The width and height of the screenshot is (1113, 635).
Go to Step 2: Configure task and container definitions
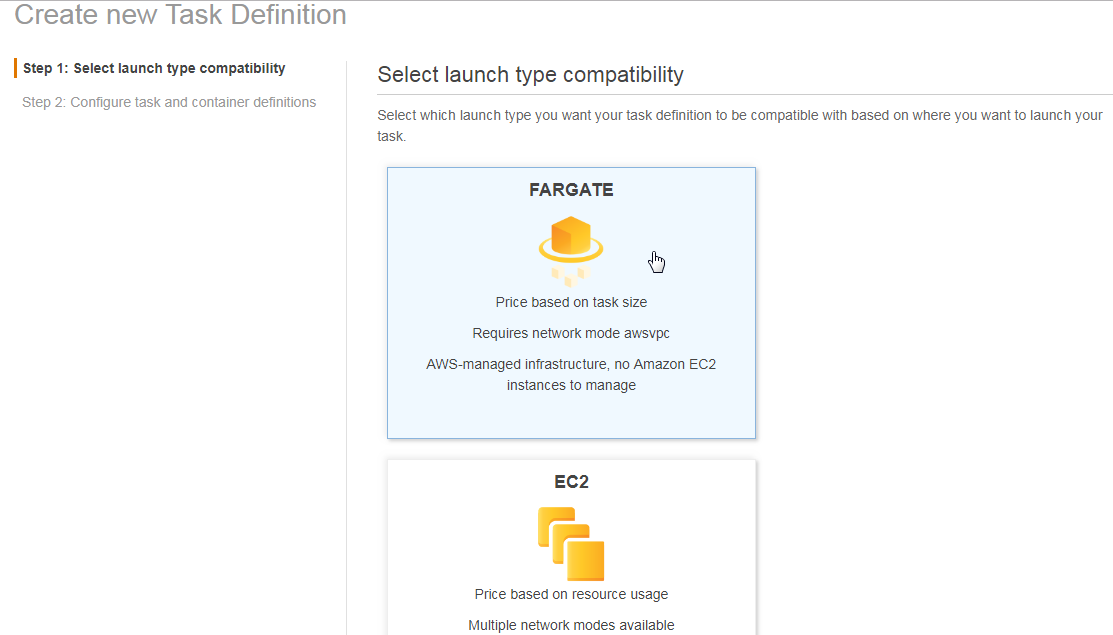point(169,102)
